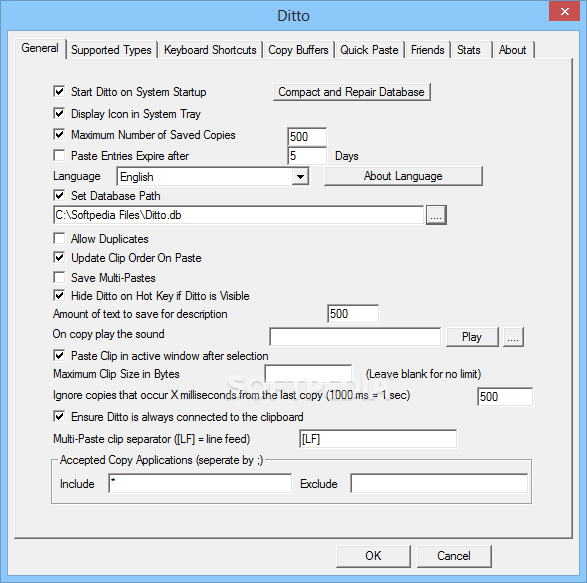Toggle Paste Clip in active window checkbox
587x583 pixels.
pos(59,355)
